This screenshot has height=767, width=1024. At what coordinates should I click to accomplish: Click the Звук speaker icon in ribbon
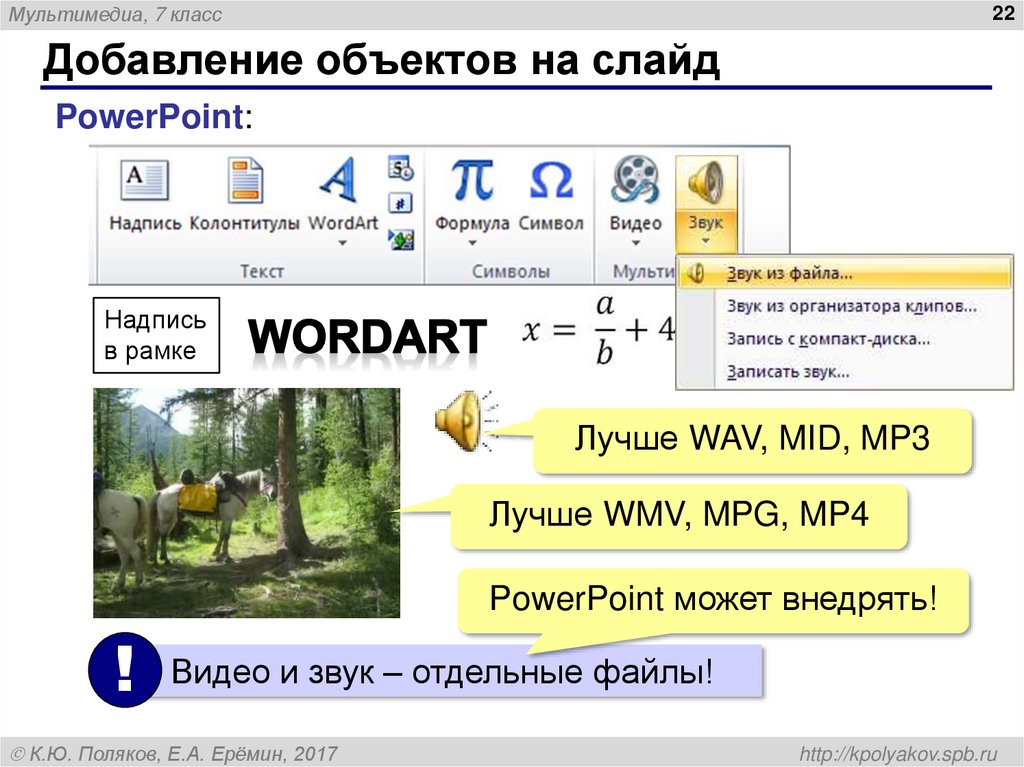click(x=706, y=182)
